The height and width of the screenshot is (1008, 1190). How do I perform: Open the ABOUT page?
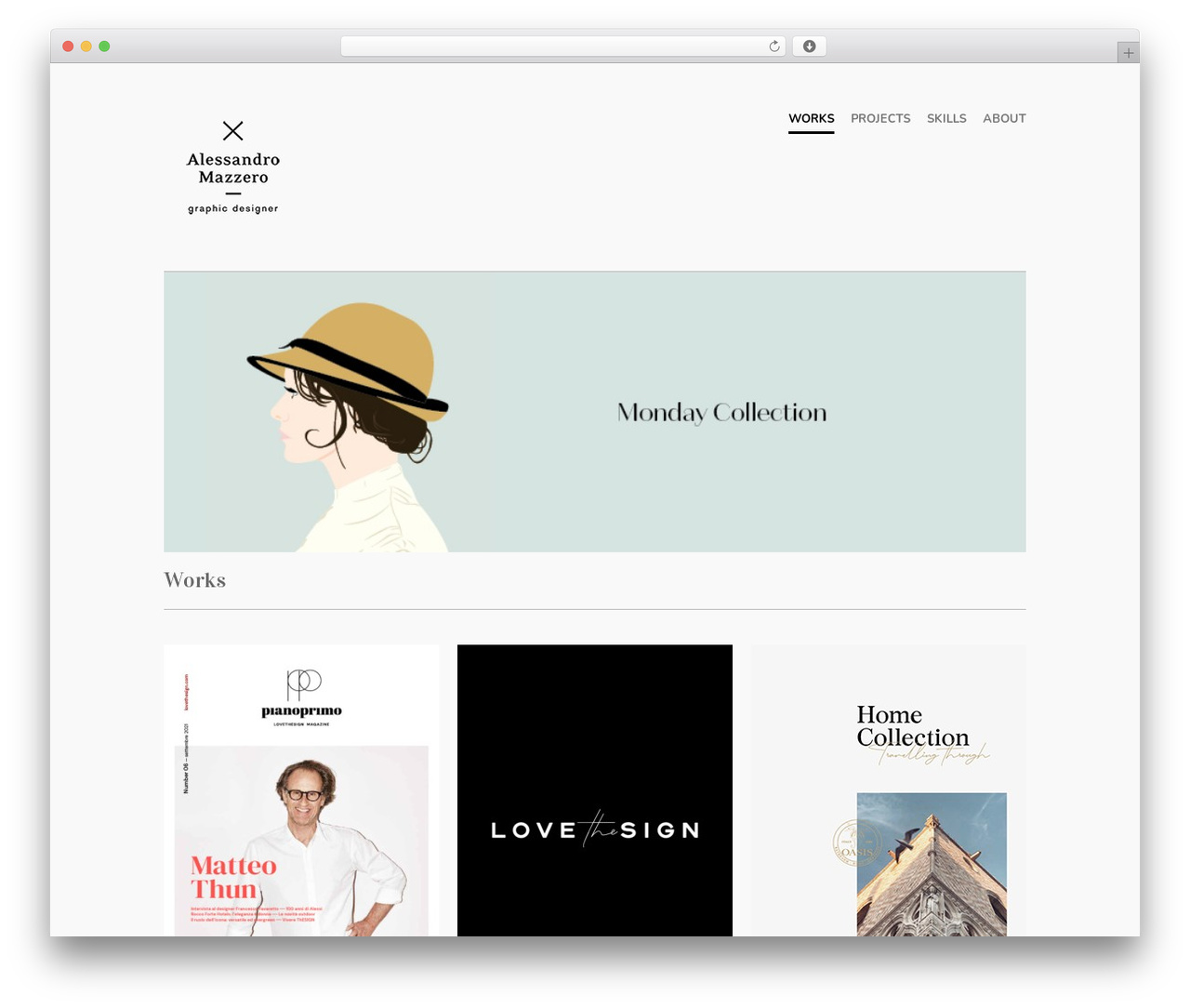coord(1004,118)
